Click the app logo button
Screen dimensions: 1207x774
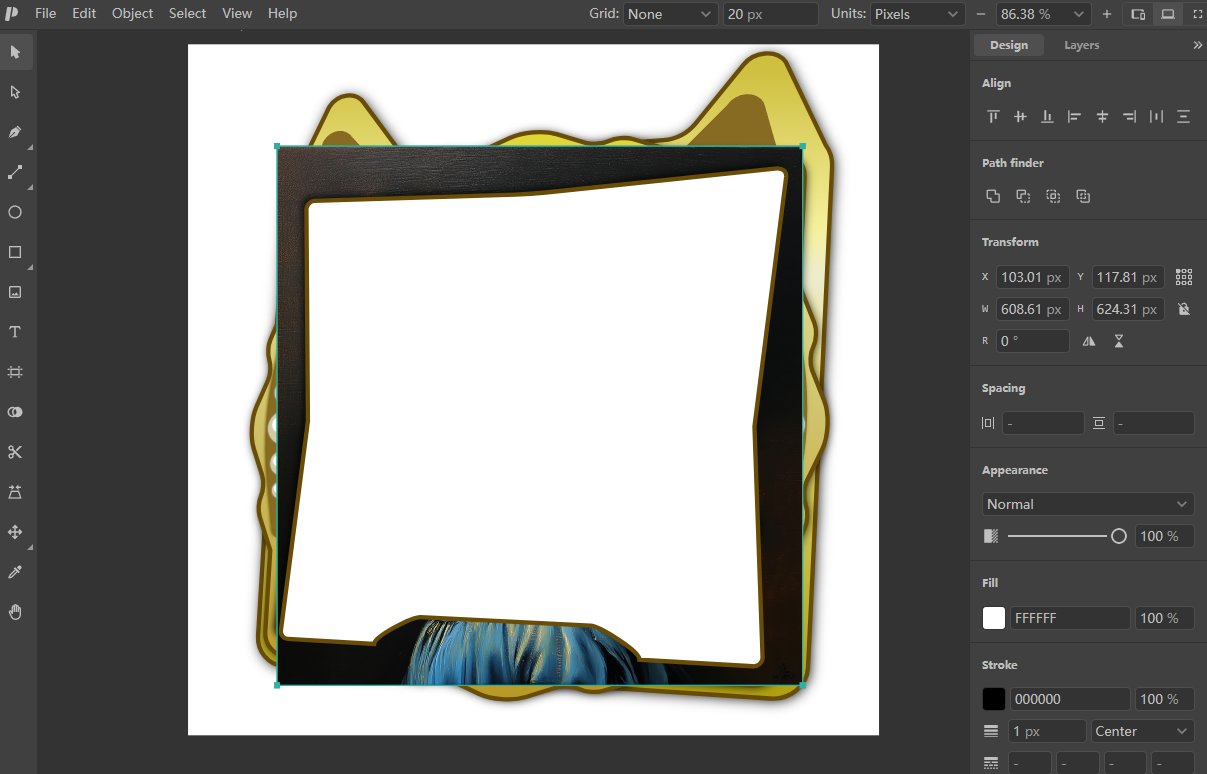(12, 14)
